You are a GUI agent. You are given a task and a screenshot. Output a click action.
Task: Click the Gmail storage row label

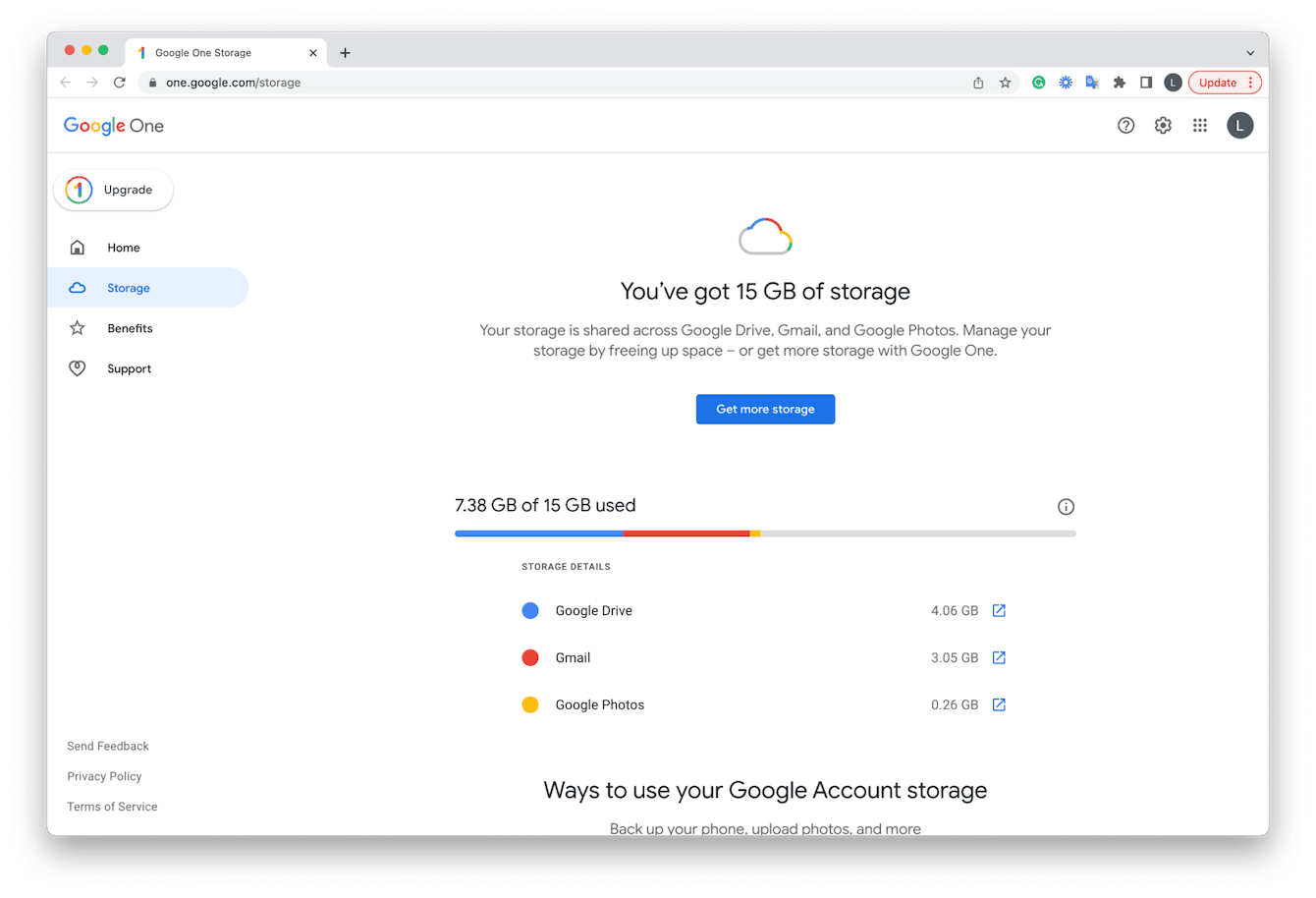pyautogui.click(x=573, y=657)
